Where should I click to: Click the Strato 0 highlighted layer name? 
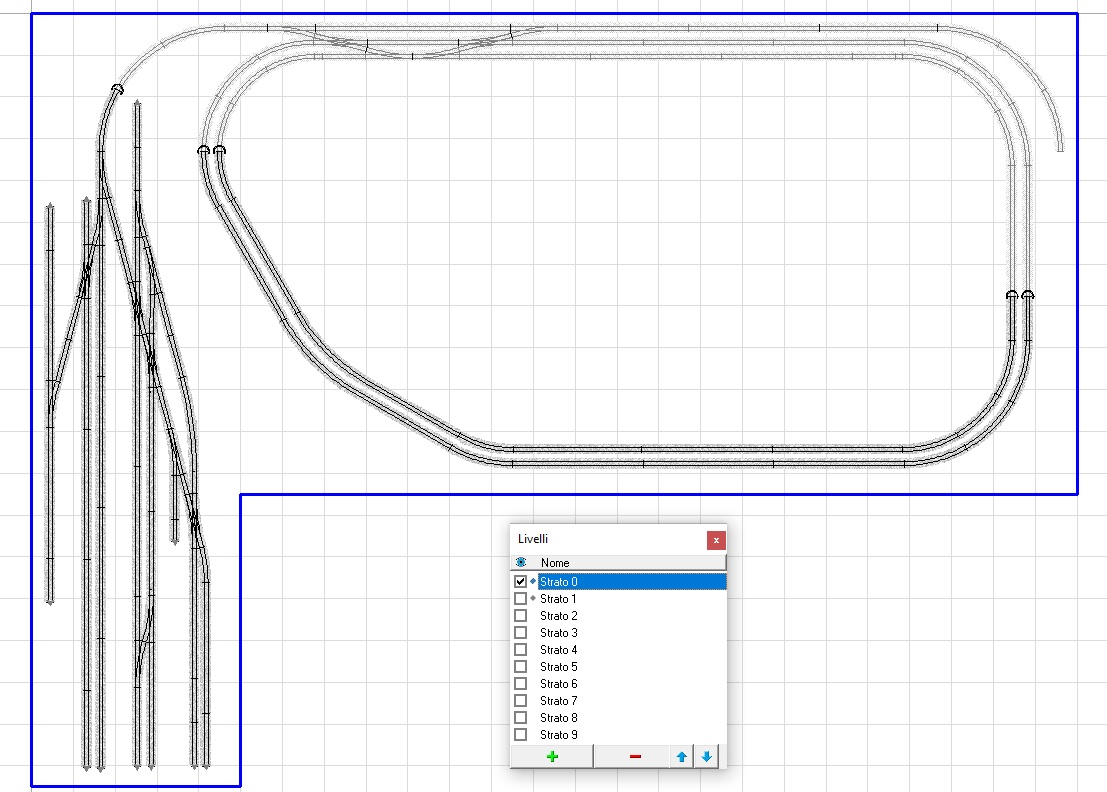tap(559, 582)
